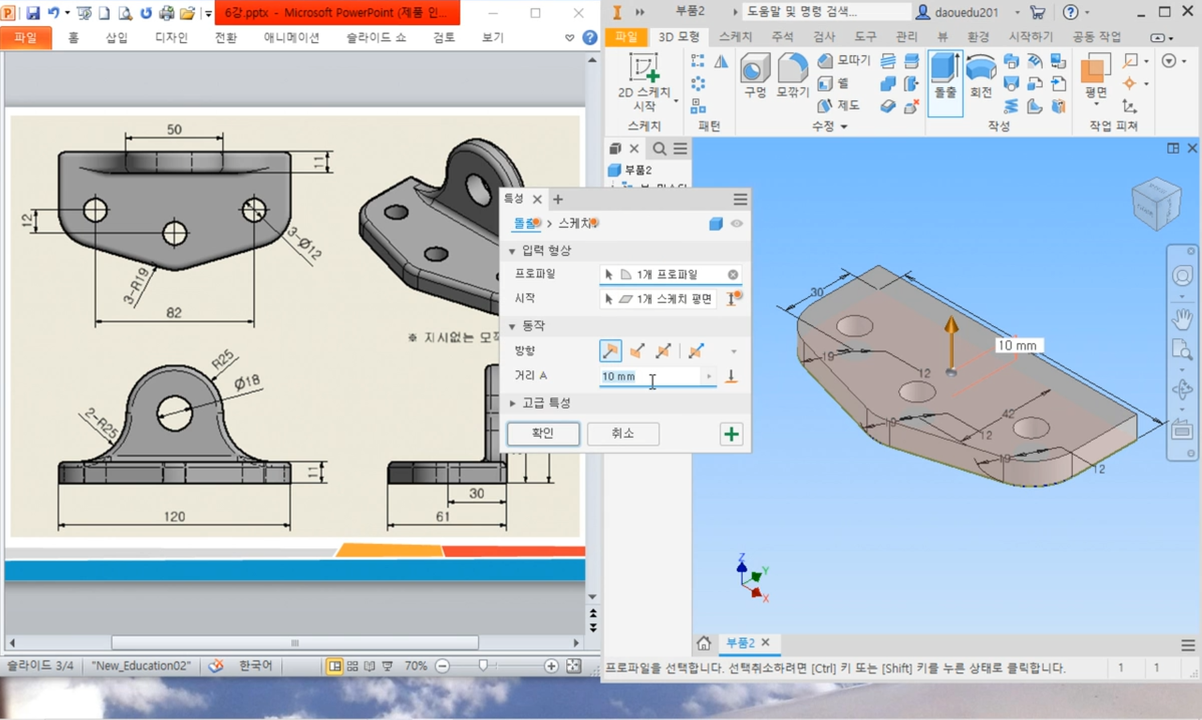Open the Insert (삽입) tab in PowerPoint
Image resolution: width=1202 pixels, height=720 pixels.
coord(117,37)
